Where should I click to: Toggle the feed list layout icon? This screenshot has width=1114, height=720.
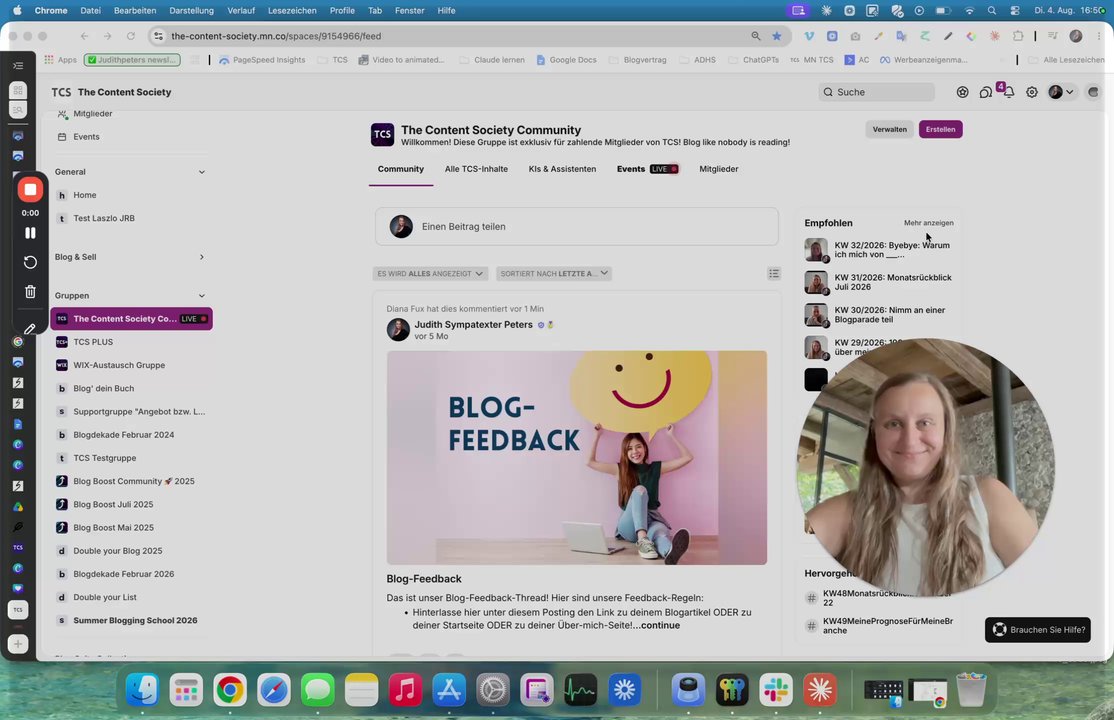pyautogui.click(x=774, y=274)
